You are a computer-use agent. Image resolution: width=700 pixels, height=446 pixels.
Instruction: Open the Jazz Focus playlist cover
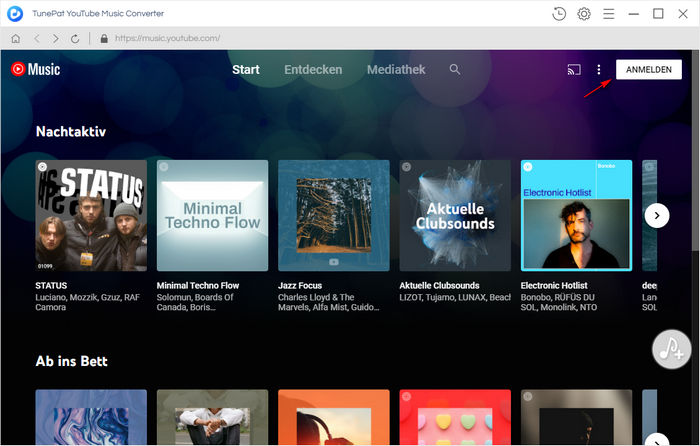(x=333, y=215)
